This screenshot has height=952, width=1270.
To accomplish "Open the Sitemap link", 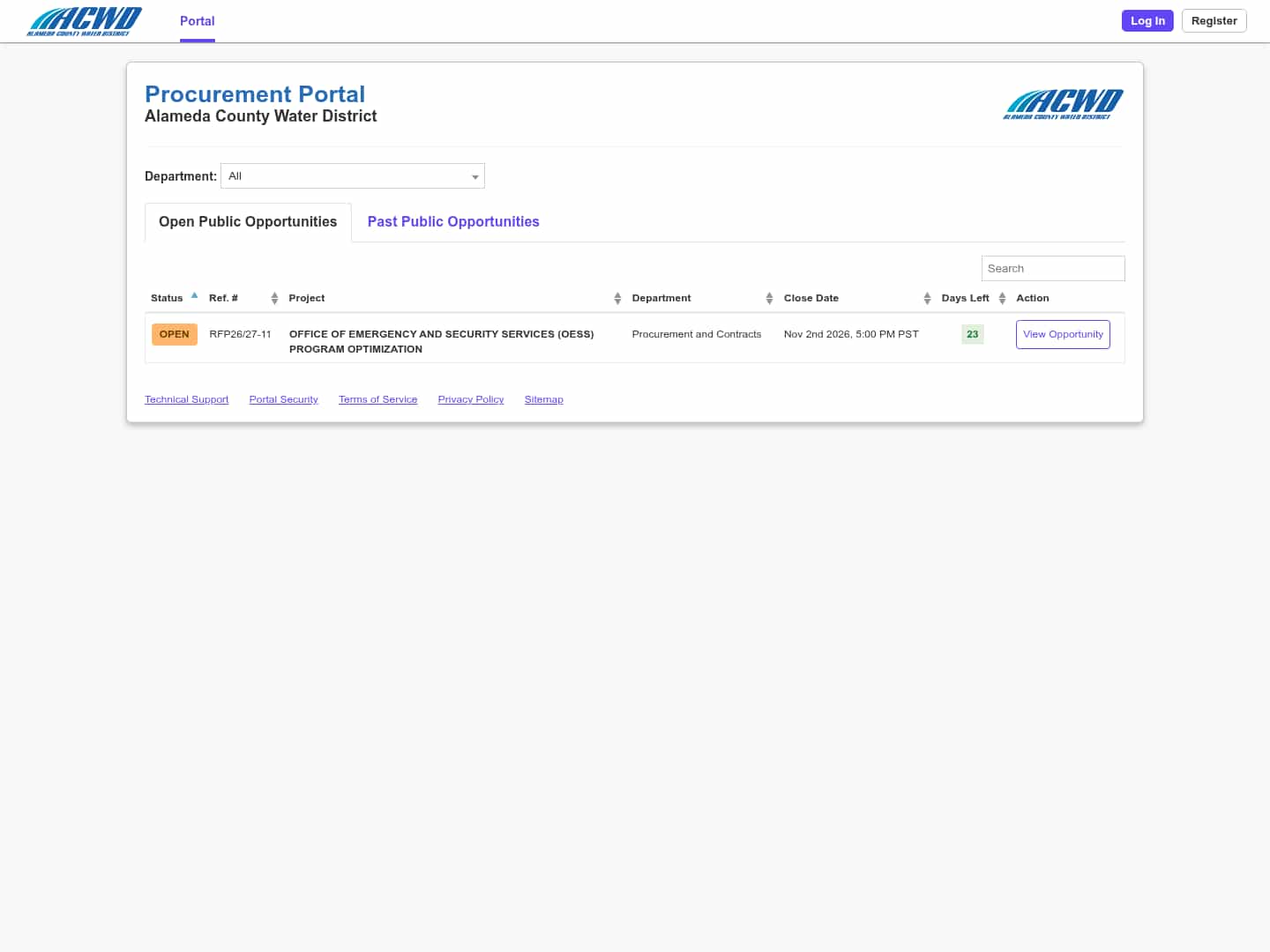I will [x=543, y=399].
